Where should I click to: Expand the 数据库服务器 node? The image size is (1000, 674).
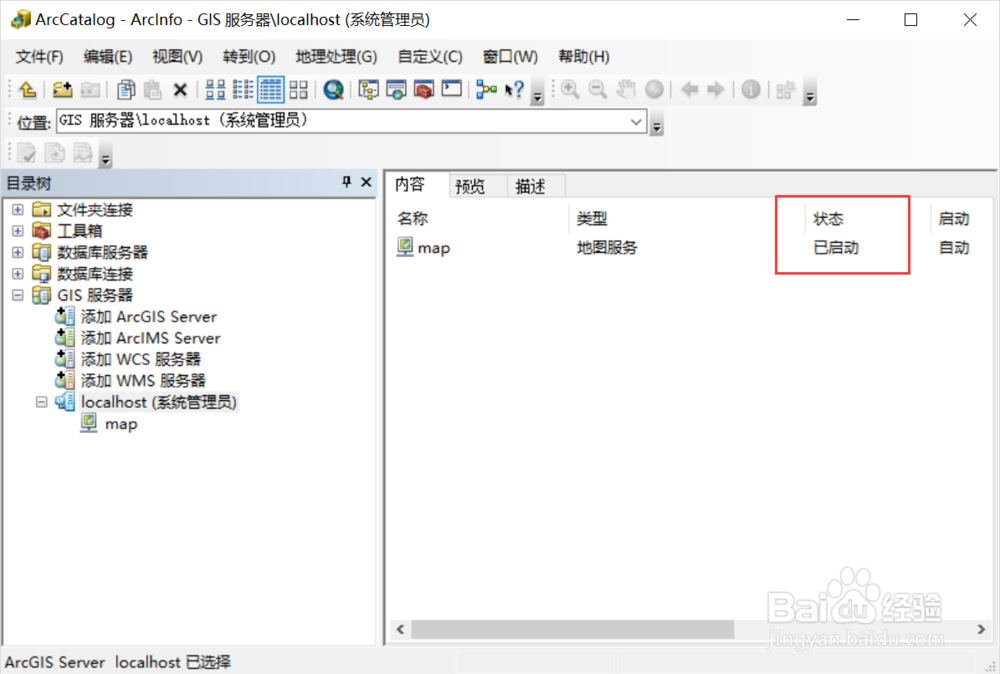(18, 252)
